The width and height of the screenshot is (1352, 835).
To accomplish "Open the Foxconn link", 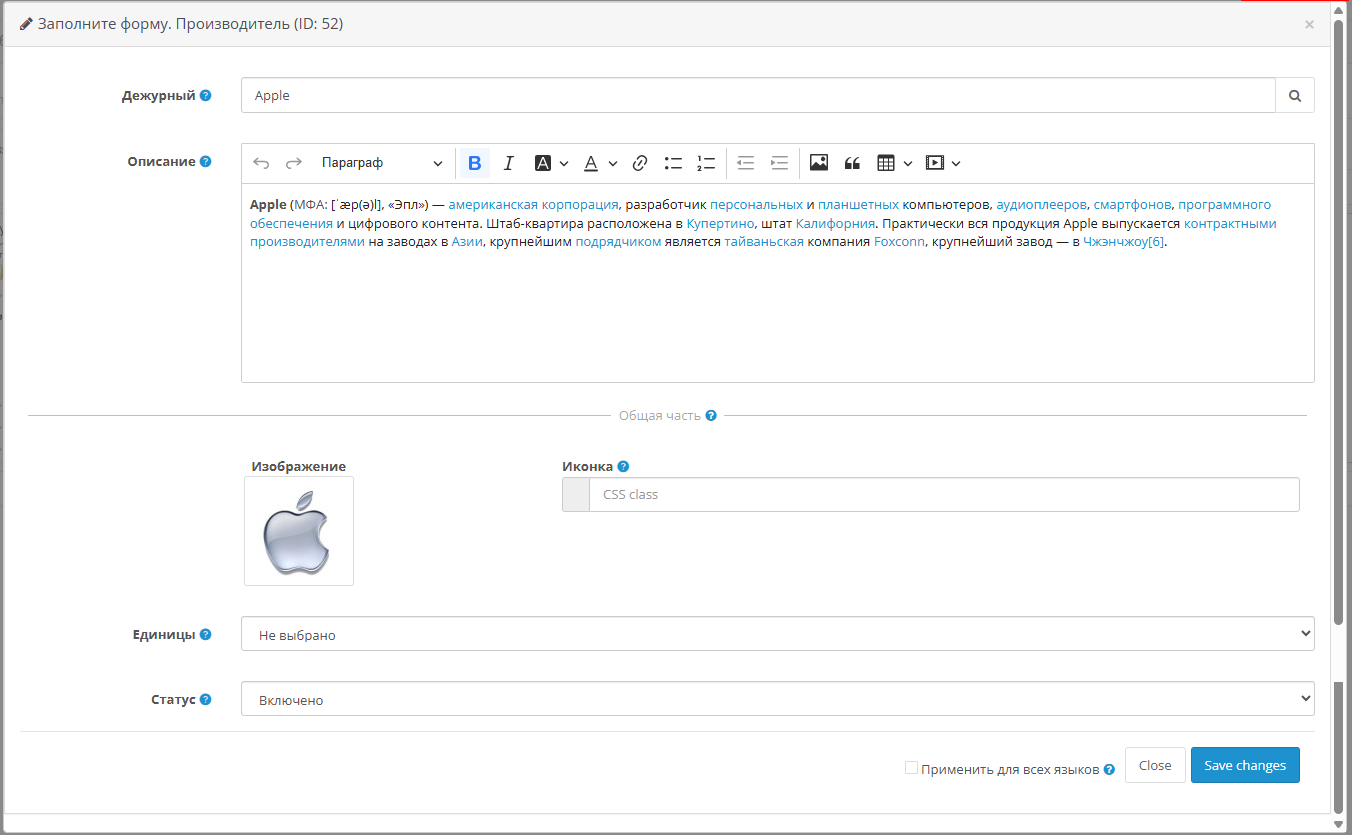I will [x=899, y=243].
